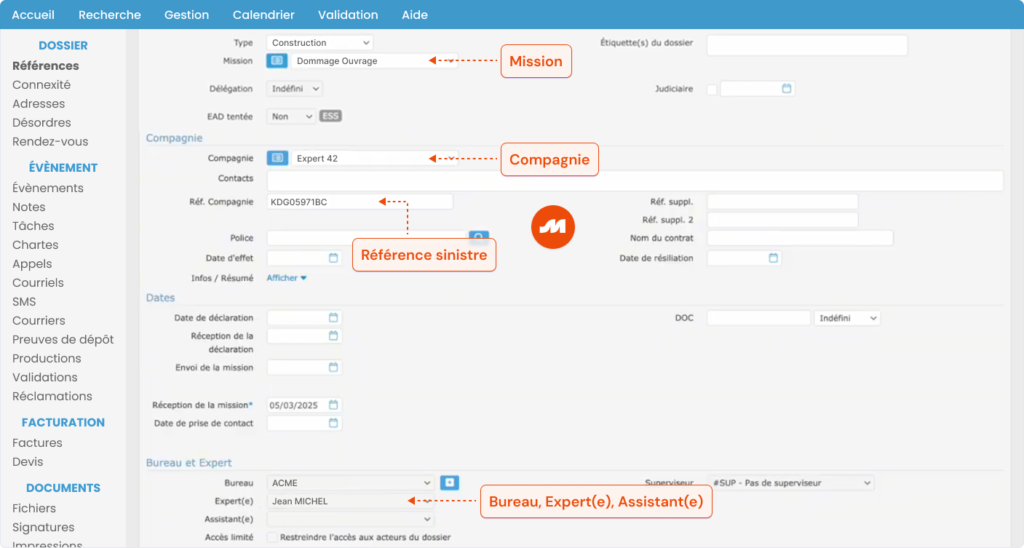Open the Recherche menu
1024x548 pixels.
[110, 14]
